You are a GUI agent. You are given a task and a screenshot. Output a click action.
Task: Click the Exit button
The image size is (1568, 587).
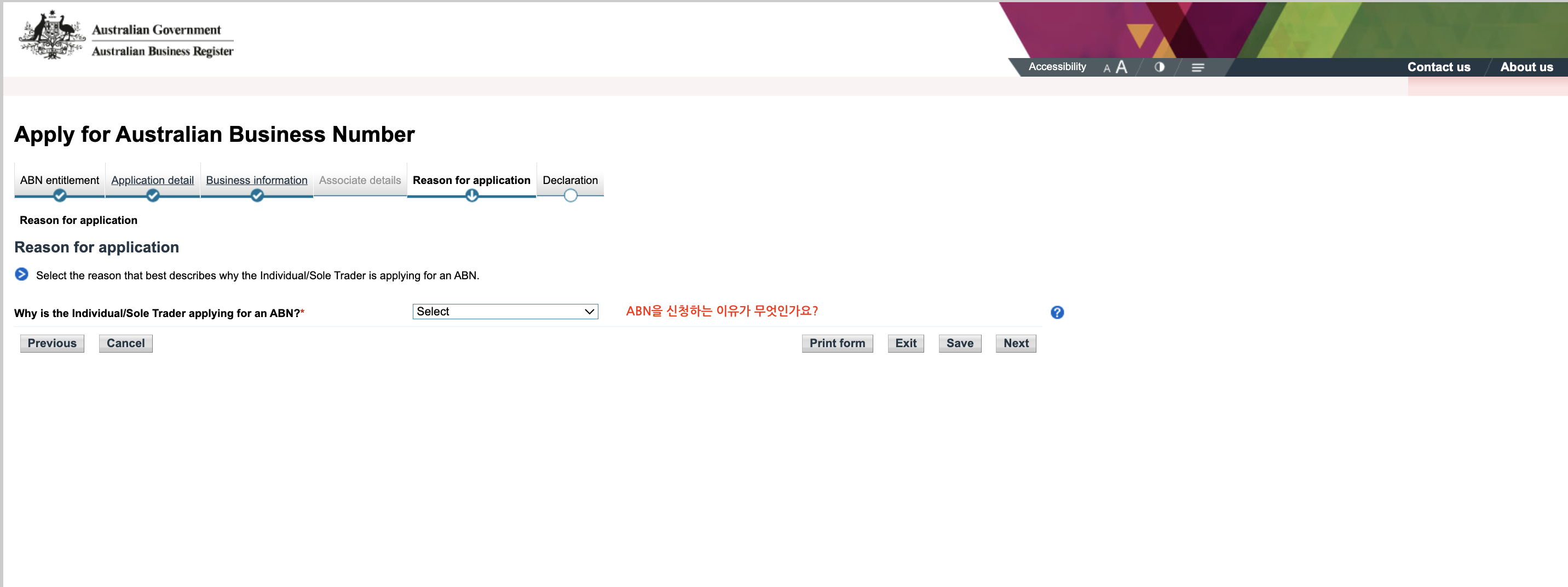906,343
